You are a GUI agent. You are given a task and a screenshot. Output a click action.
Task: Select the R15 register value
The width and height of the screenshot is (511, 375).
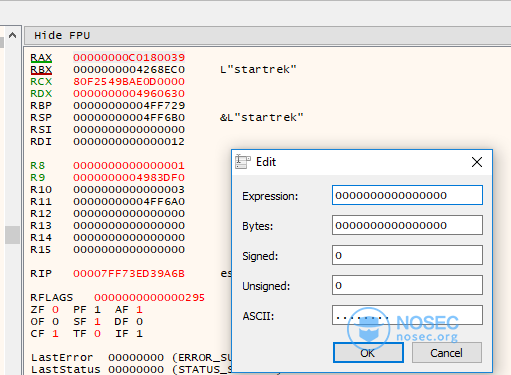coord(129,250)
